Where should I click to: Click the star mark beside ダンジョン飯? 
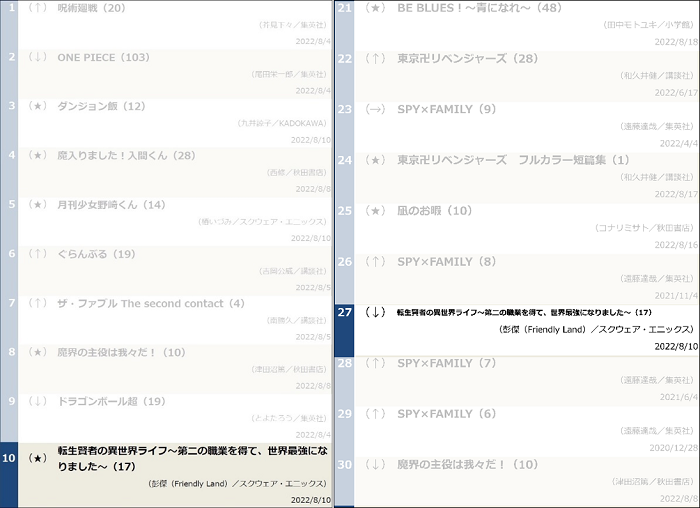(x=38, y=106)
